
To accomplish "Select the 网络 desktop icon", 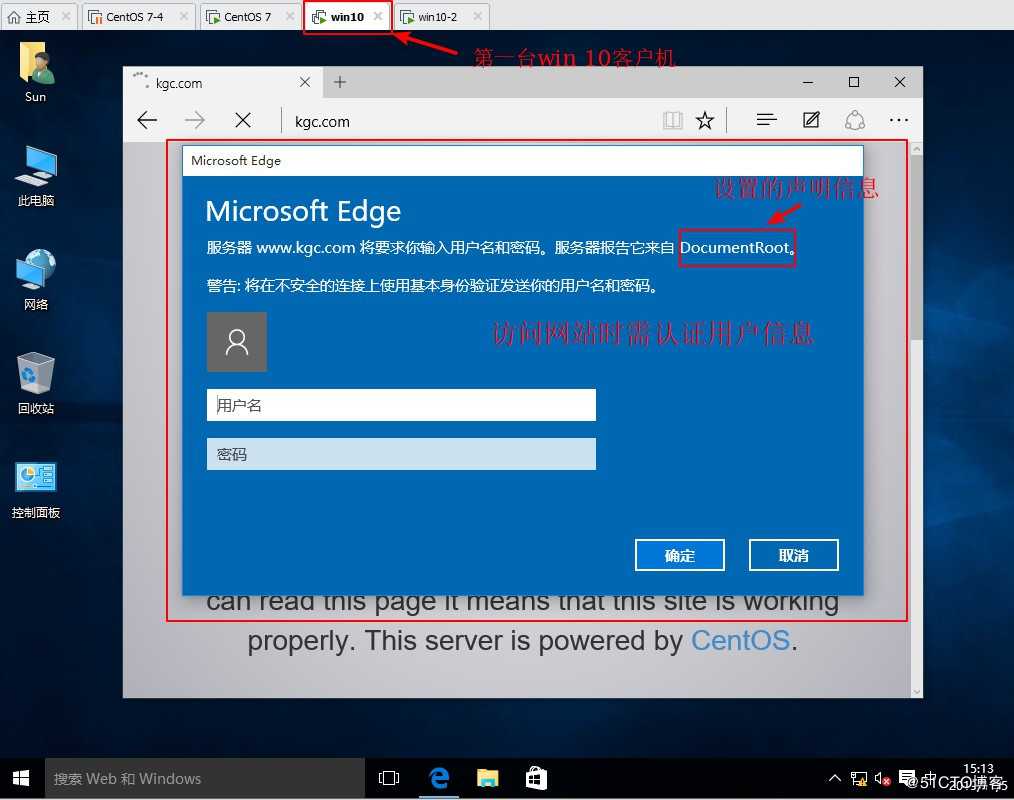I will click(x=36, y=279).
